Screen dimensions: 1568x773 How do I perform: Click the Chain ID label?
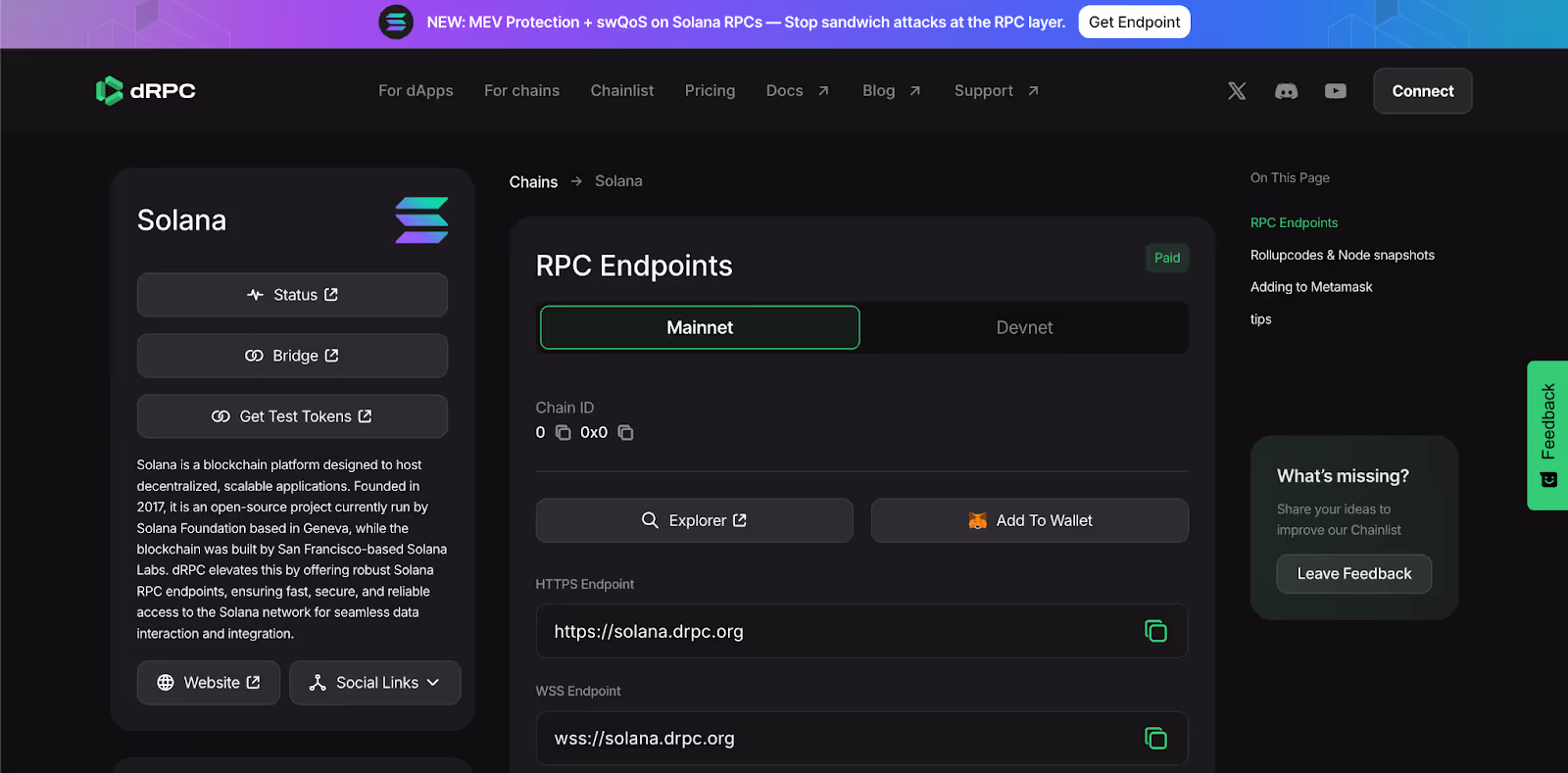564,408
